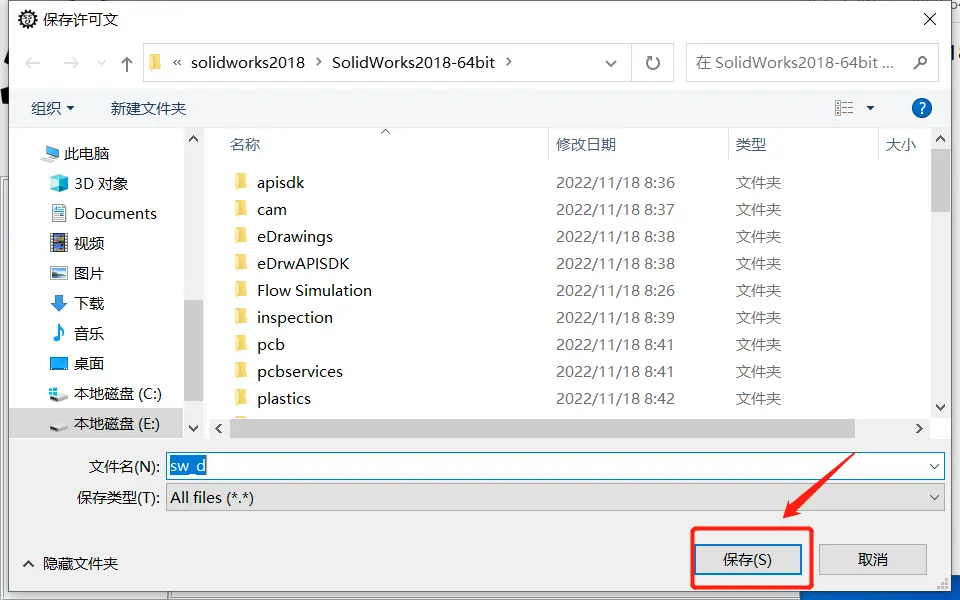
Task: Click the horizontal scrollbar left arrow
Action: click(x=219, y=429)
